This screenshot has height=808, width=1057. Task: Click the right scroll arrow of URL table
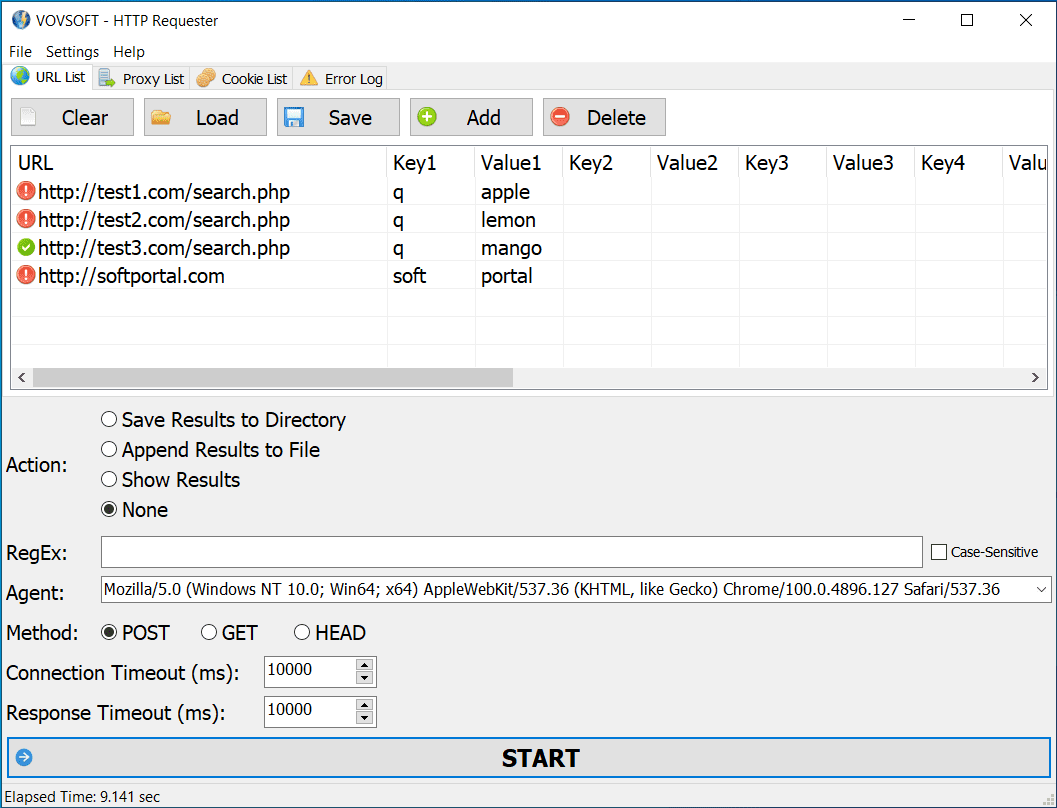1035,377
